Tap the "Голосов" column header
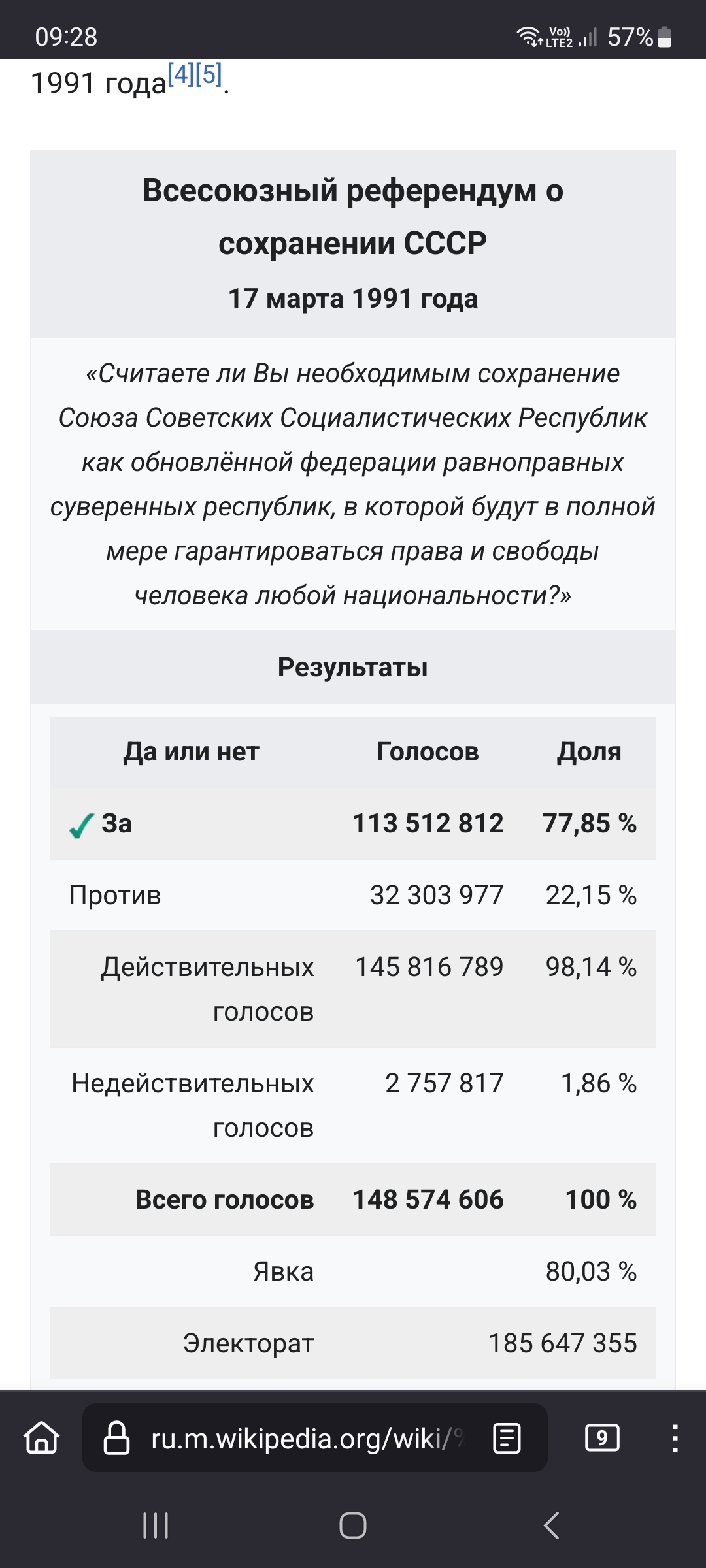The height and width of the screenshot is (1568, 706). [x=428, y=752]
